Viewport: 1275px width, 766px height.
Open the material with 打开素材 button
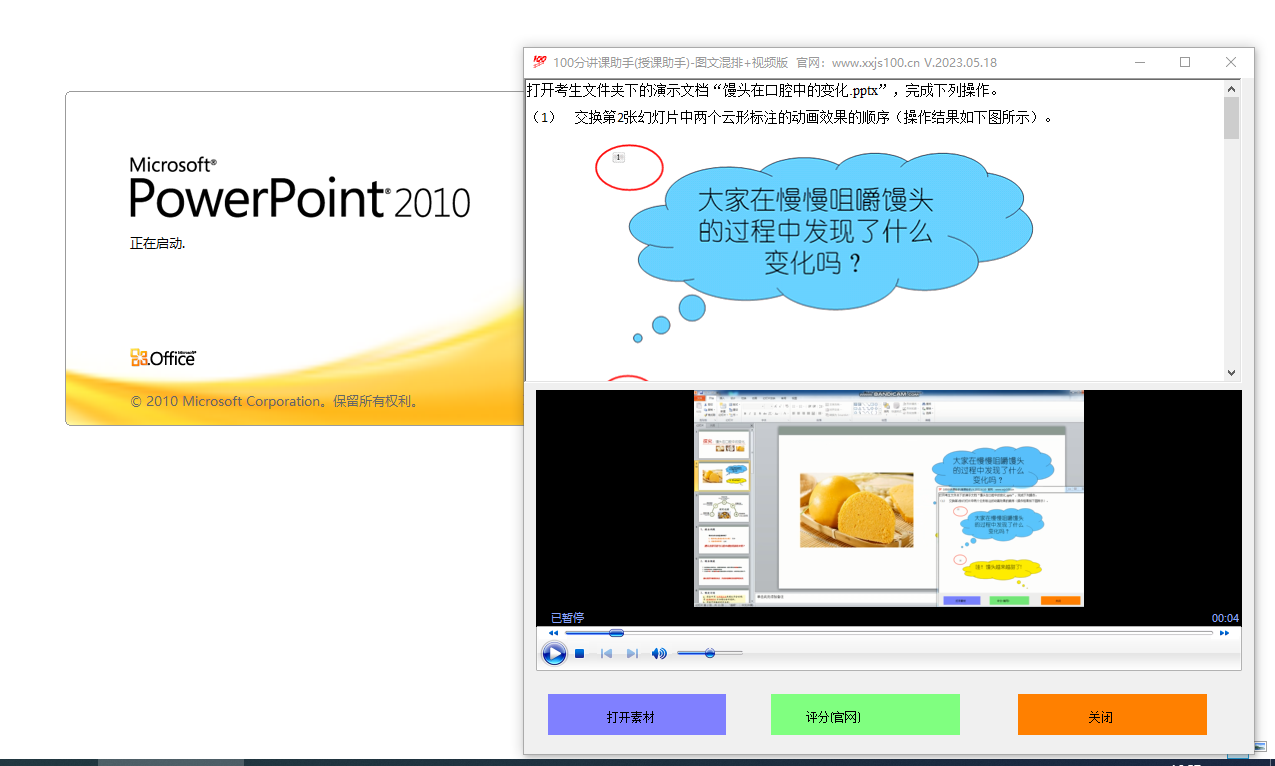(x=637, y=715)
